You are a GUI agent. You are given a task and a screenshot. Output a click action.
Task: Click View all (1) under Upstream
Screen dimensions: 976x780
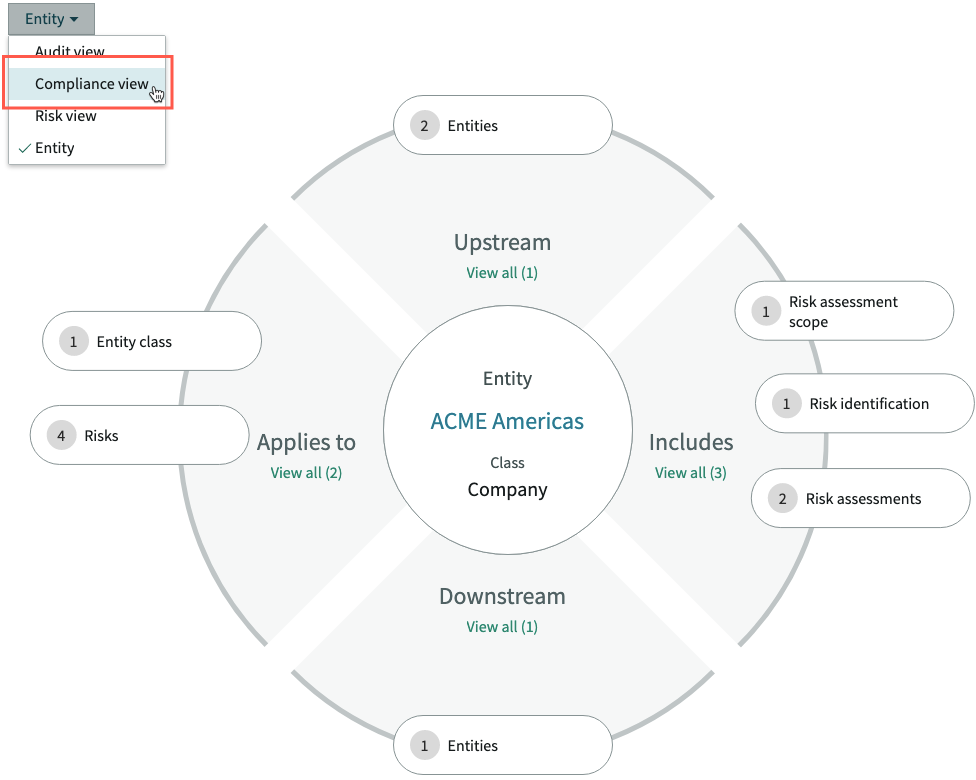click(502, 273)
